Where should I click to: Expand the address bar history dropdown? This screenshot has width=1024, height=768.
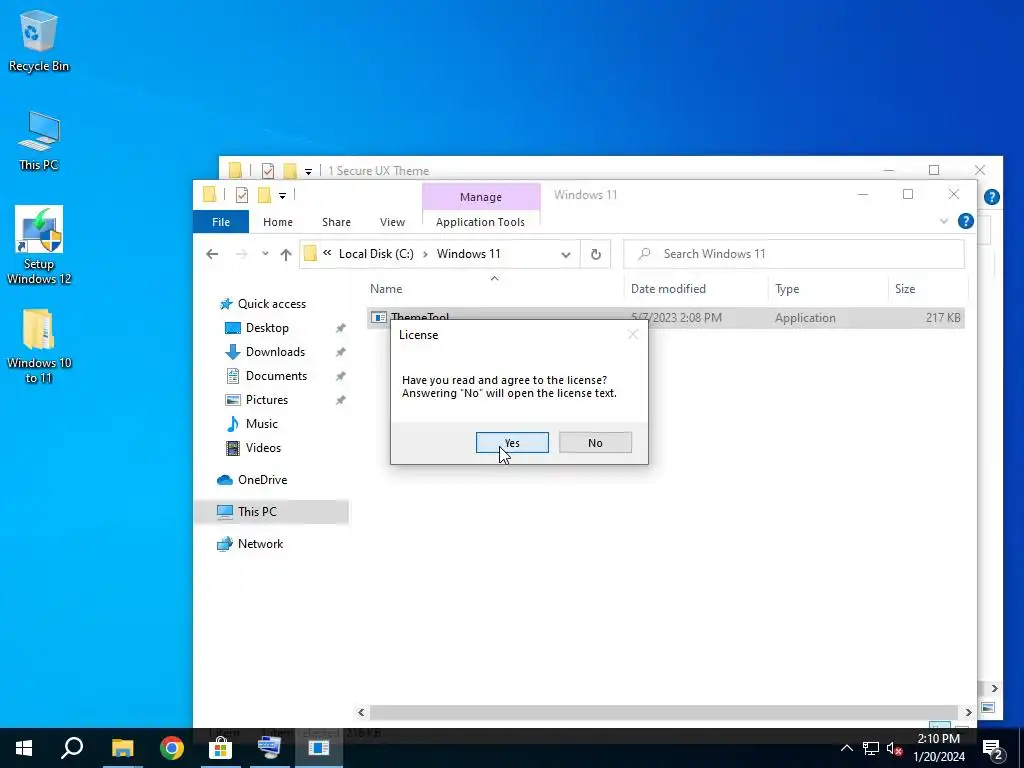566,254
